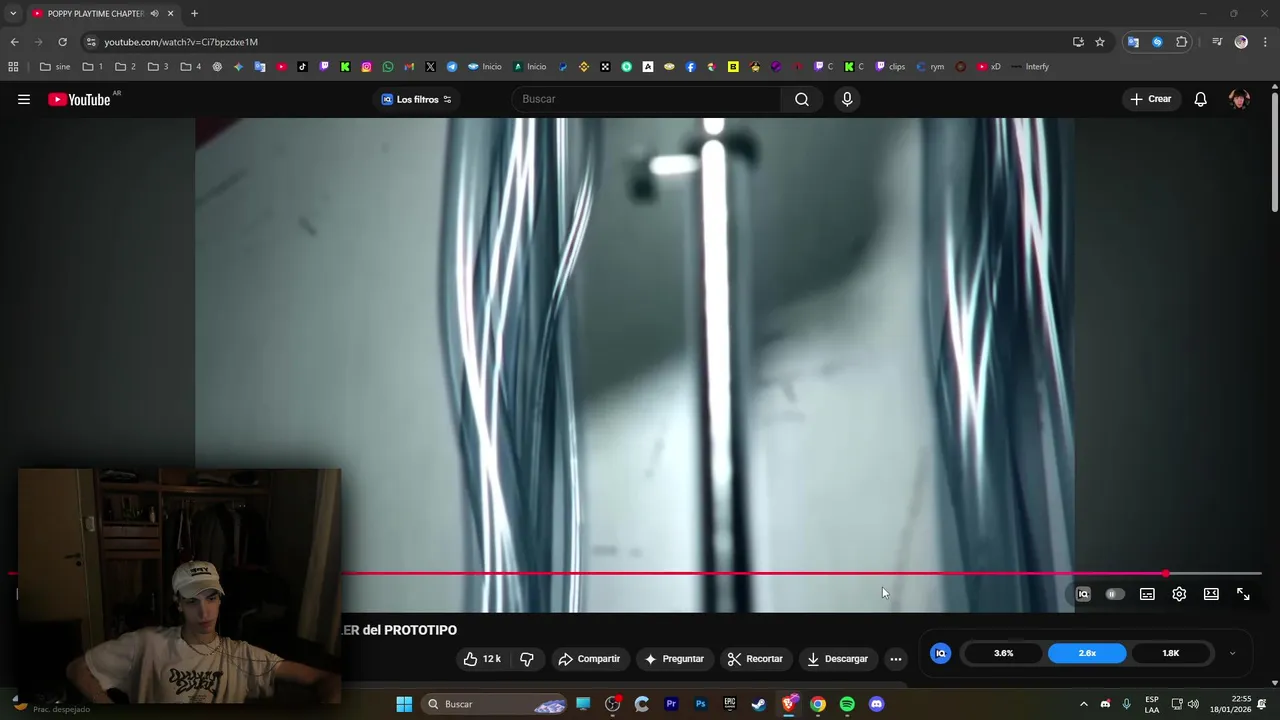Open the tab search dropdown arrow
This screenshot has width=1280, height=720.
tap(12, 13)
